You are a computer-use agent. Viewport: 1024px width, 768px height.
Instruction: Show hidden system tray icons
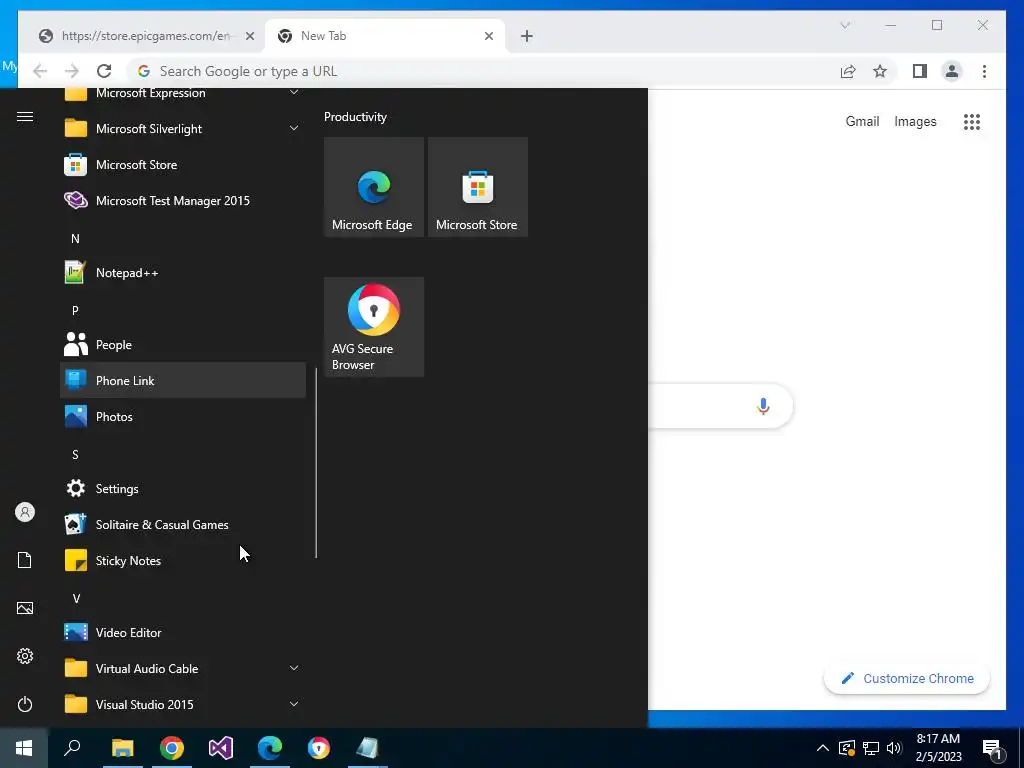point(823,748)
